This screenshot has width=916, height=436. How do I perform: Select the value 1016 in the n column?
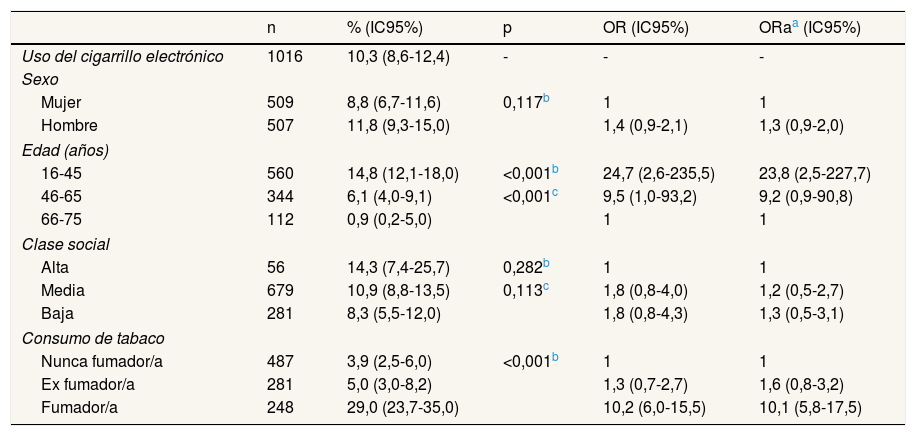[284, 56]
